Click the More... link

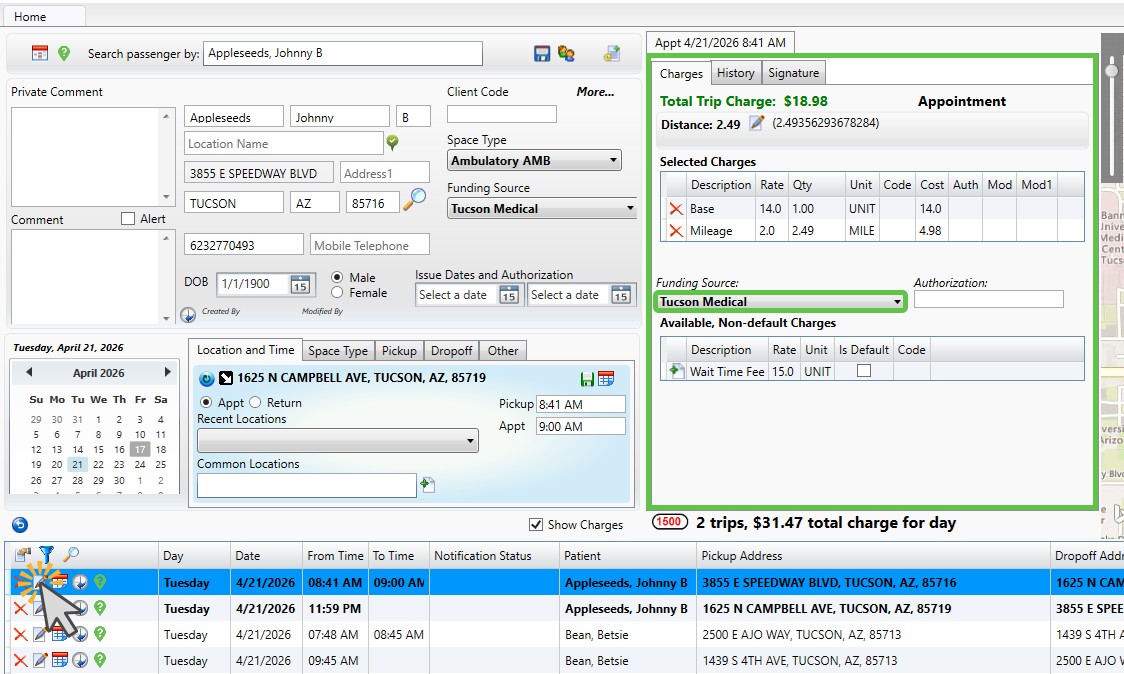tap(595, 92)
